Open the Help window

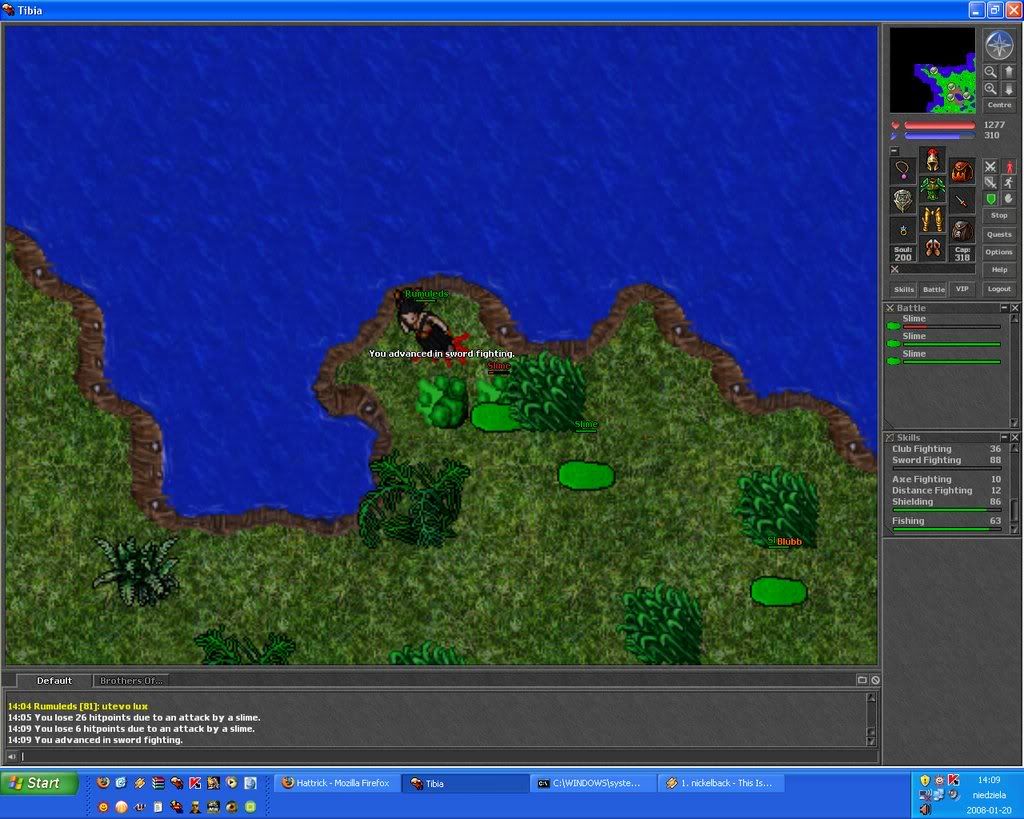999,270
